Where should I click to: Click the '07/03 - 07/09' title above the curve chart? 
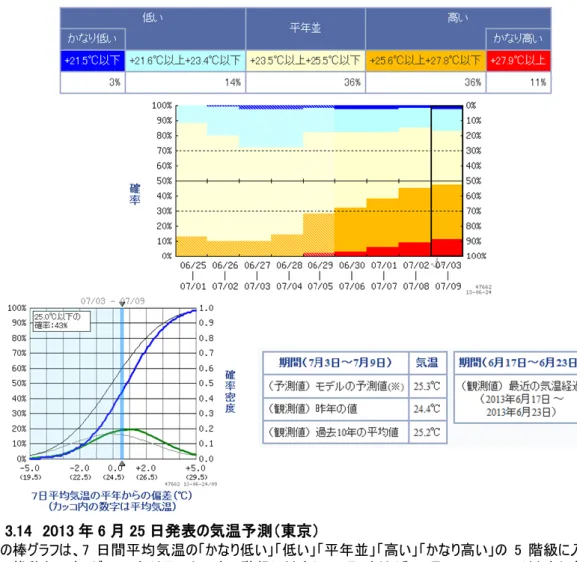[x=113, y=301]
